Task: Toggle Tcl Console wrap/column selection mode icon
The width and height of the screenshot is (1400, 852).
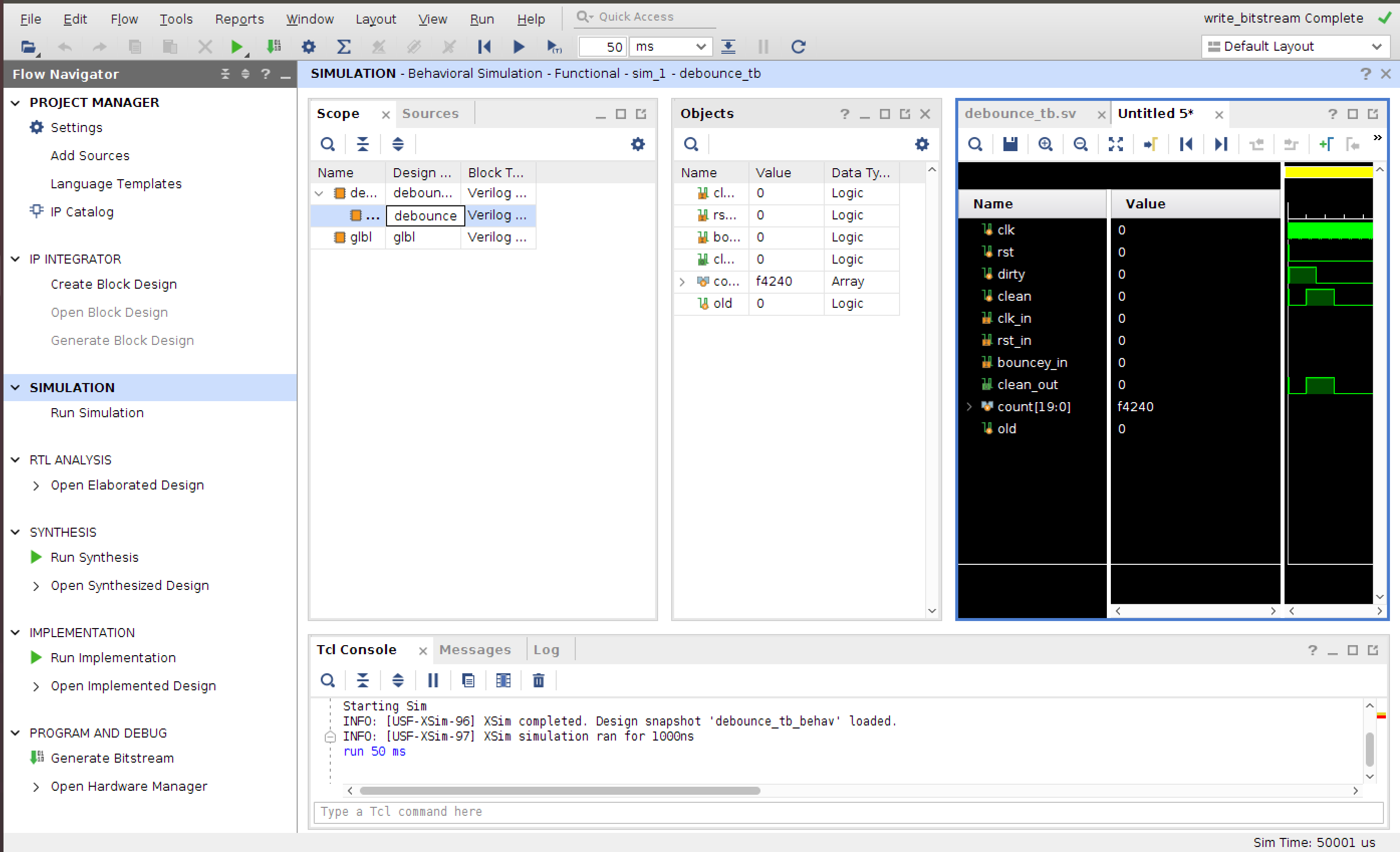Action: pos(503,680)
